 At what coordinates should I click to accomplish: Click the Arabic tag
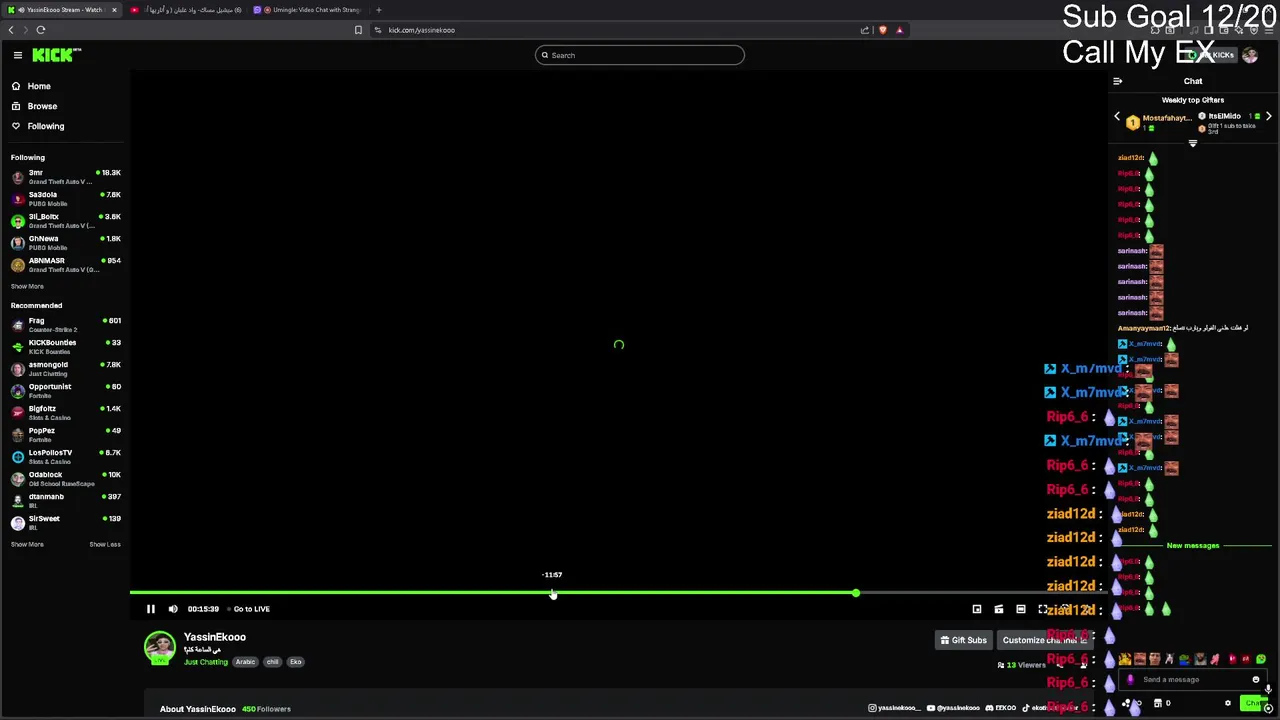(x=245, y=662)
